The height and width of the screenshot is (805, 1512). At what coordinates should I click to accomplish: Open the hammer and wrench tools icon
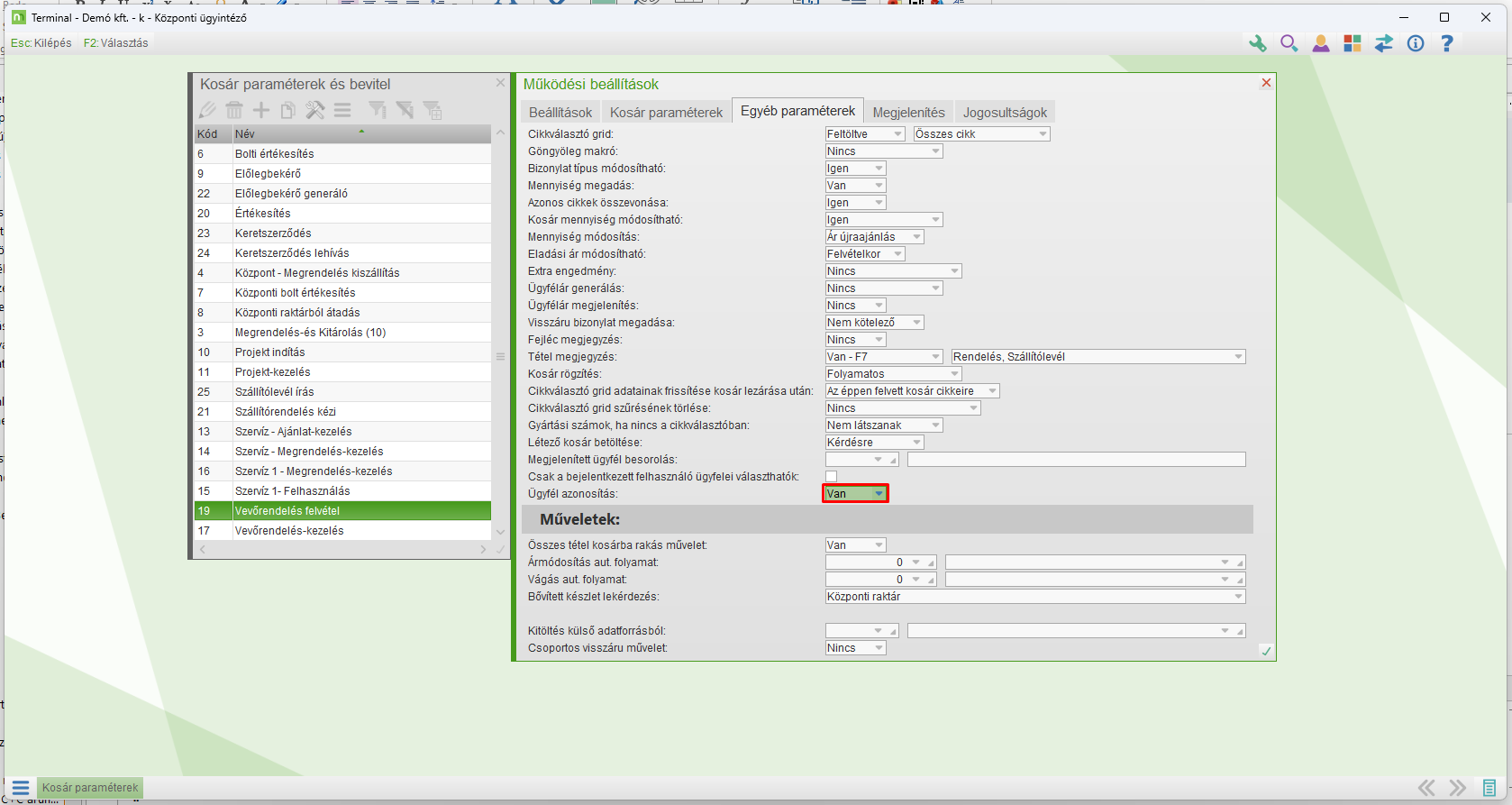(315, 110)
